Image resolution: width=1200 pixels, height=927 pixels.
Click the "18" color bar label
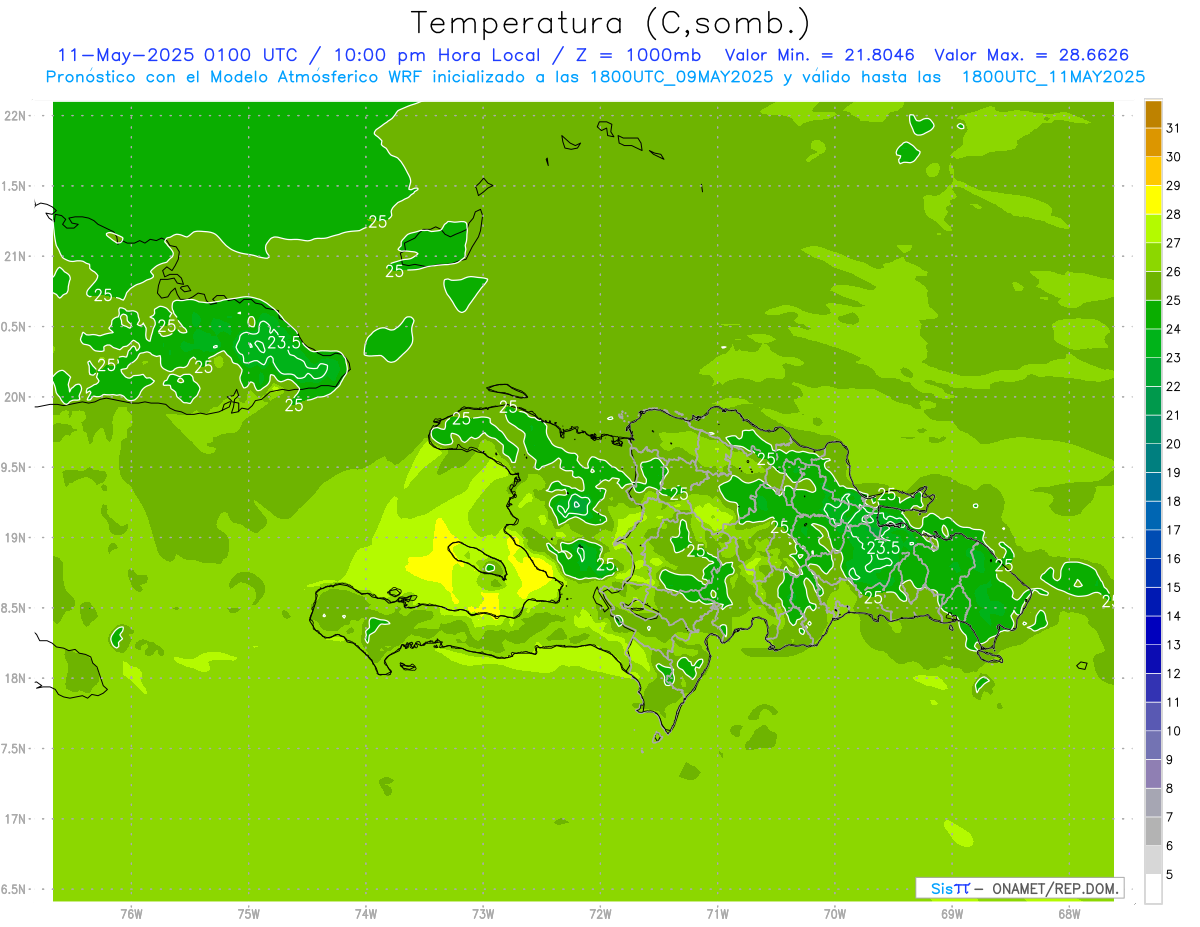[x=1173, y=501]
